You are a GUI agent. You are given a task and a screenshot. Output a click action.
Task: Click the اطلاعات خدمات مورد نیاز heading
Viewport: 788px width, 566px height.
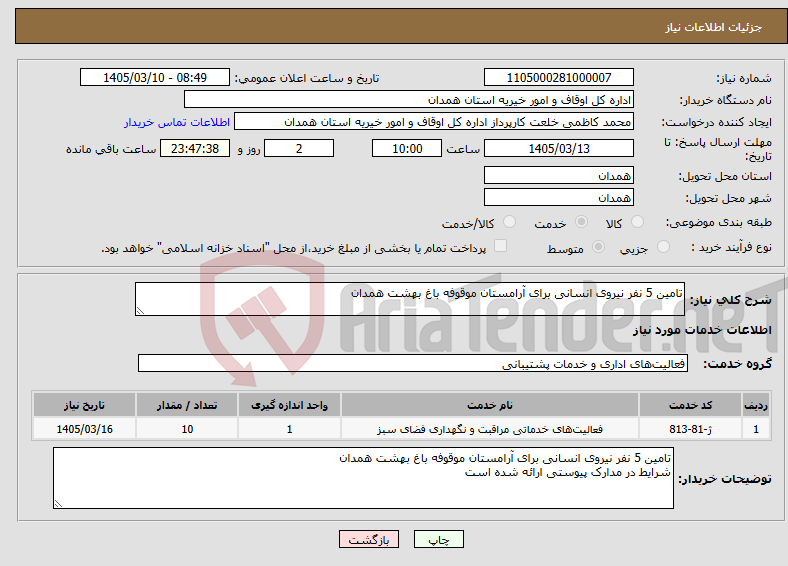coord(702,330)
